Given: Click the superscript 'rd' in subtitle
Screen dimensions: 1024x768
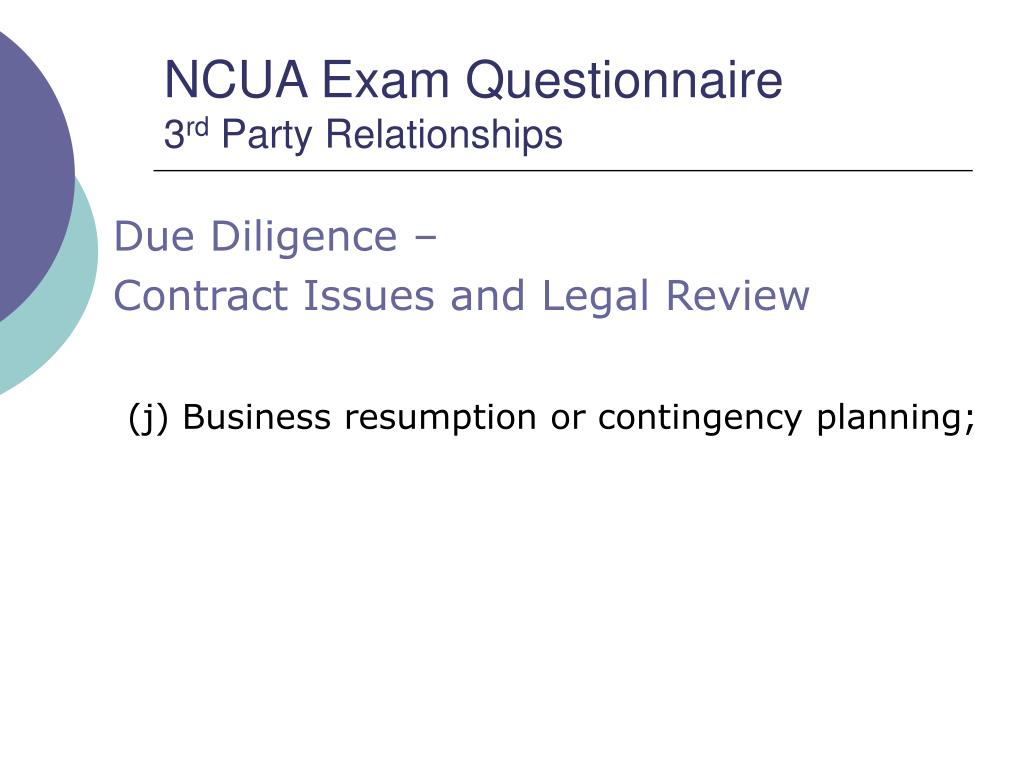Looking at the screenshot, I should [x=197, y=126].
